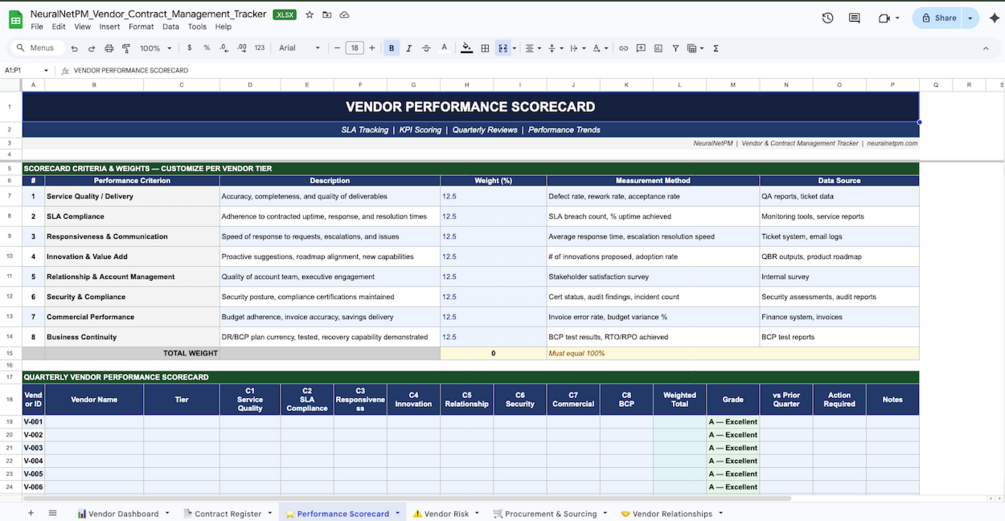Open the zoom 100% dropdown
This screenshot has width=1005, height=521.
(x=156, y=48)
